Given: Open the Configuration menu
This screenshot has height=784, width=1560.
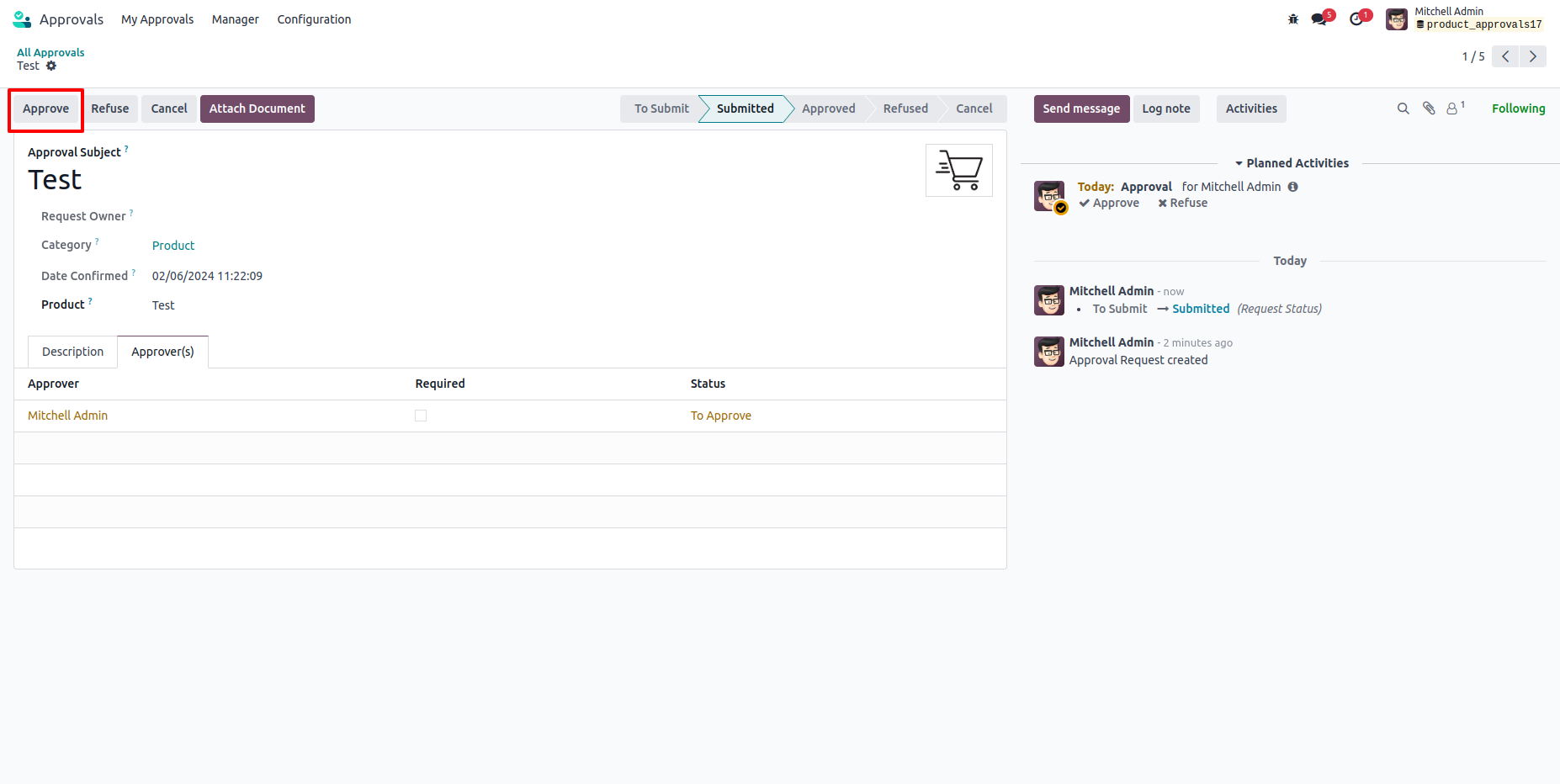Looking at the screenshot, I should 314,19.
